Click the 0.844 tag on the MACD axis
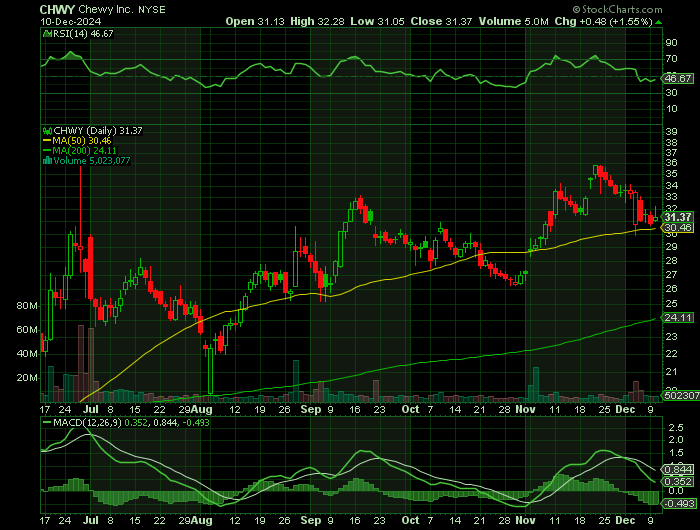The image size is (700, 530). 679,470
